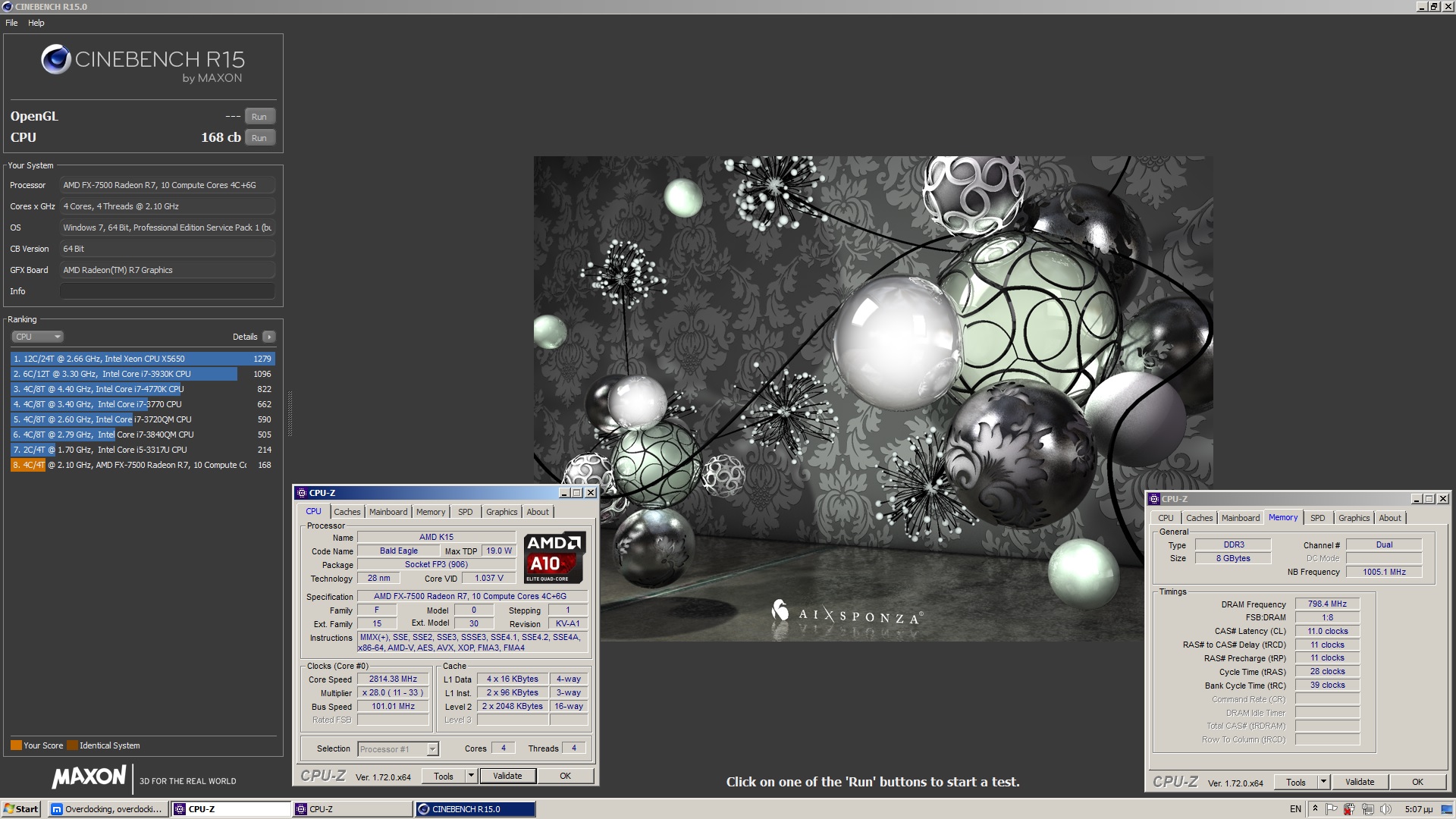
Task: Switch to Mainboard tab in right CPU-Z
Action: coord(1241,518)
